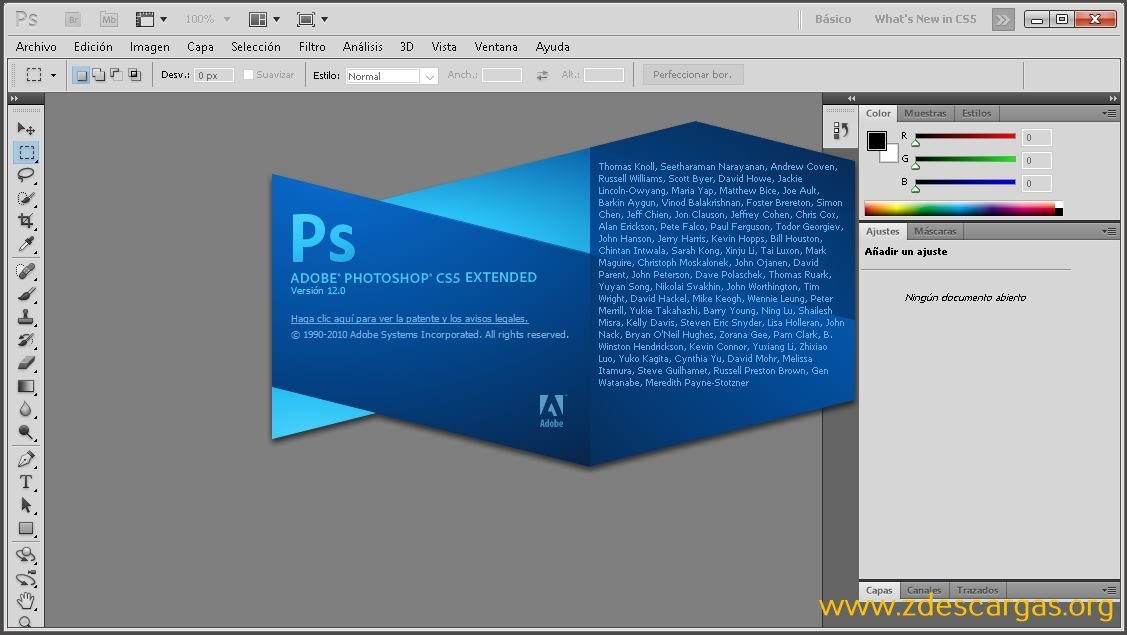Click the red R channel slider
Screen dimensions: 1127x635
coord(965,137)
